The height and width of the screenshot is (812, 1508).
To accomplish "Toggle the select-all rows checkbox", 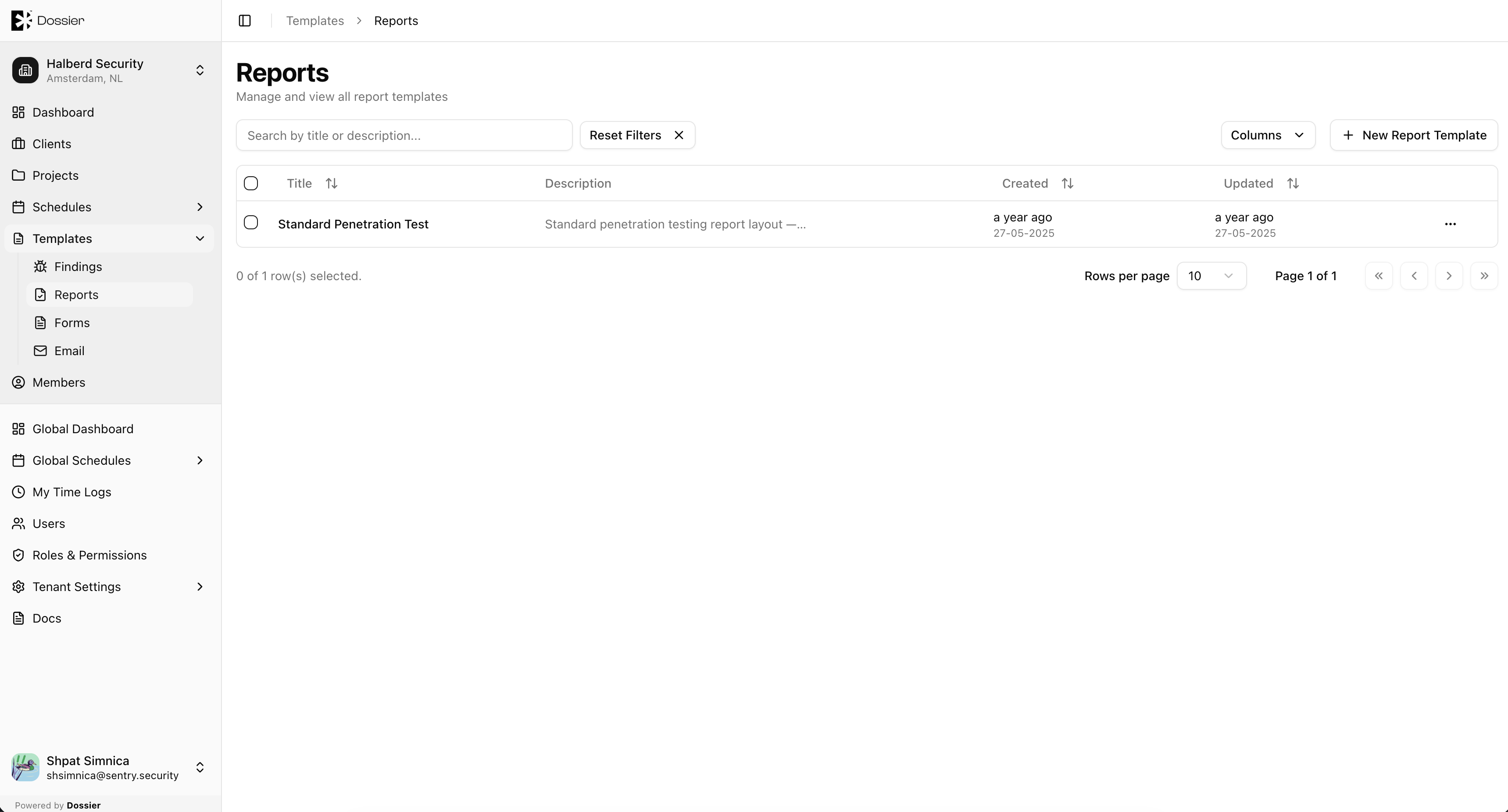I will pyautogui.click(x=251, y=184).
